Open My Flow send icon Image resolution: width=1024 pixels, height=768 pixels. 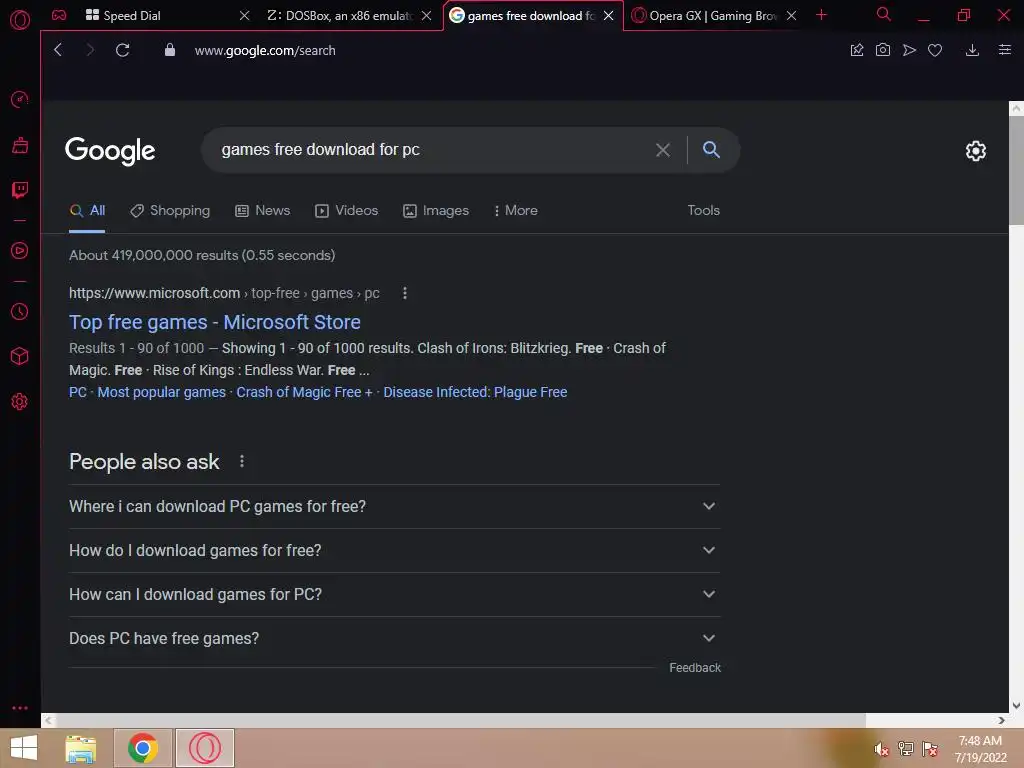909,50
